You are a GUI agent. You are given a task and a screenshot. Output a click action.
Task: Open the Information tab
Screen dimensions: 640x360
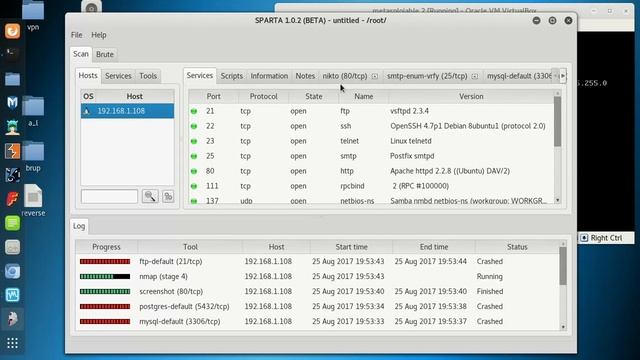coord(269,76)
